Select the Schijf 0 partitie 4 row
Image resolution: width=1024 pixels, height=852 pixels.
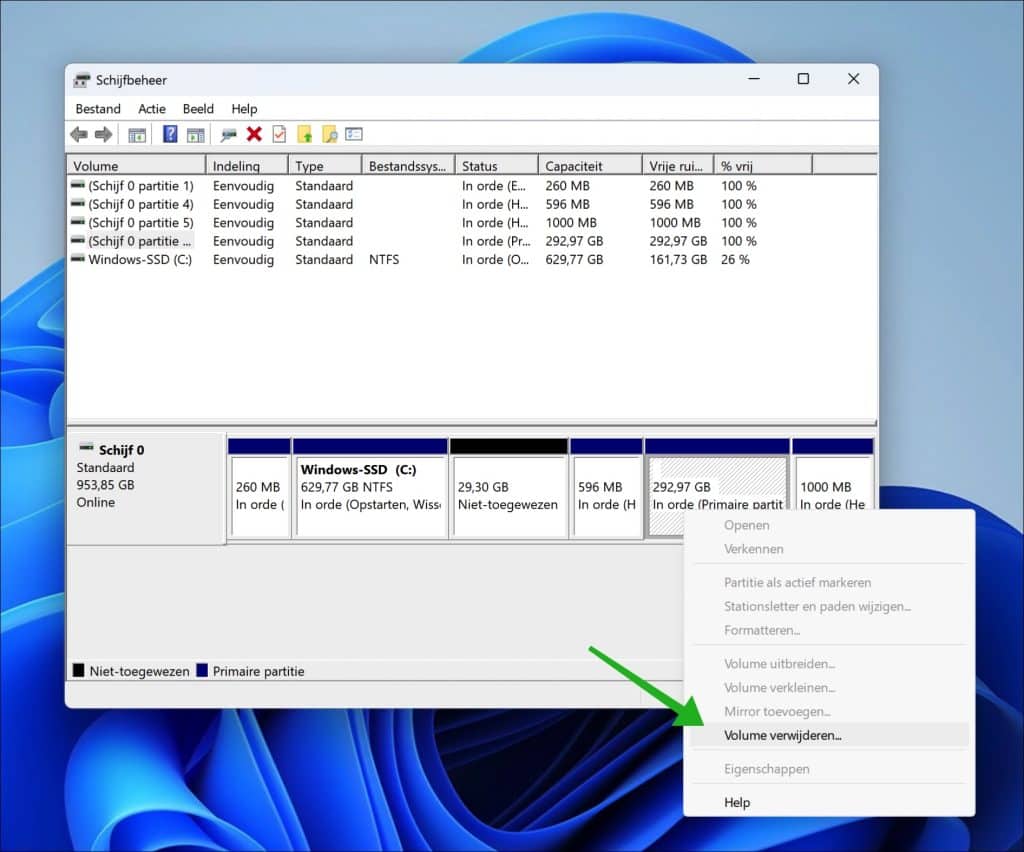[140, 204]
